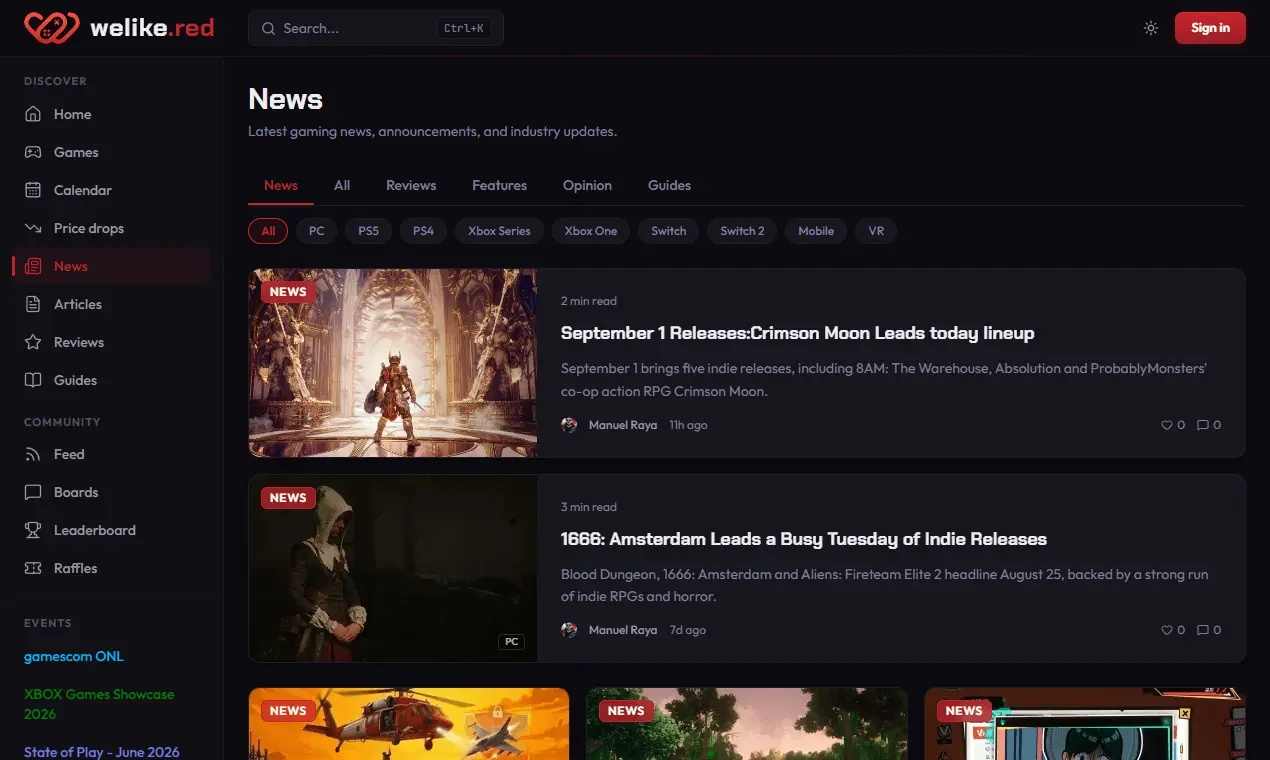Image resolution: width=1270 pixels, height=760 pixels.
Task: Filter news by VR platform
Action: click(x=876, y=231)
